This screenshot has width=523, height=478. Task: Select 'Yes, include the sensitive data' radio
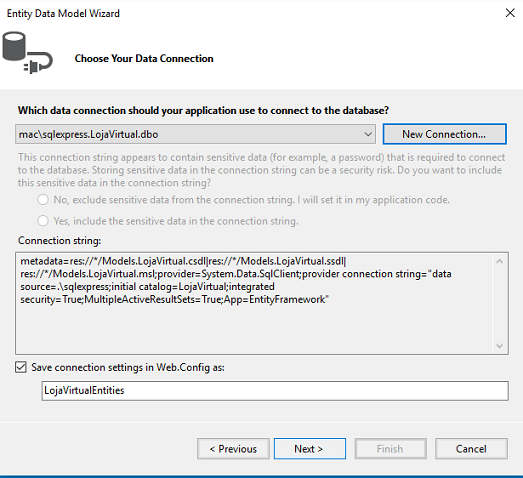click(x=43, y=221)
